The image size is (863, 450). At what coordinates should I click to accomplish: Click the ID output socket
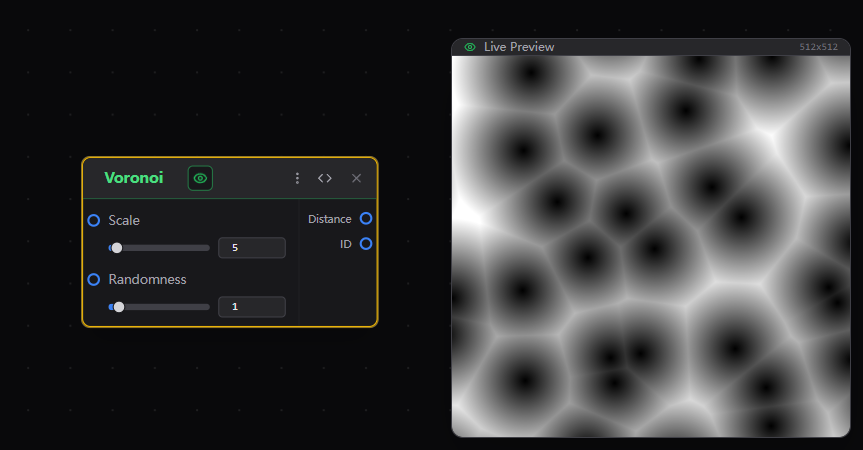[x=366, y=243]
